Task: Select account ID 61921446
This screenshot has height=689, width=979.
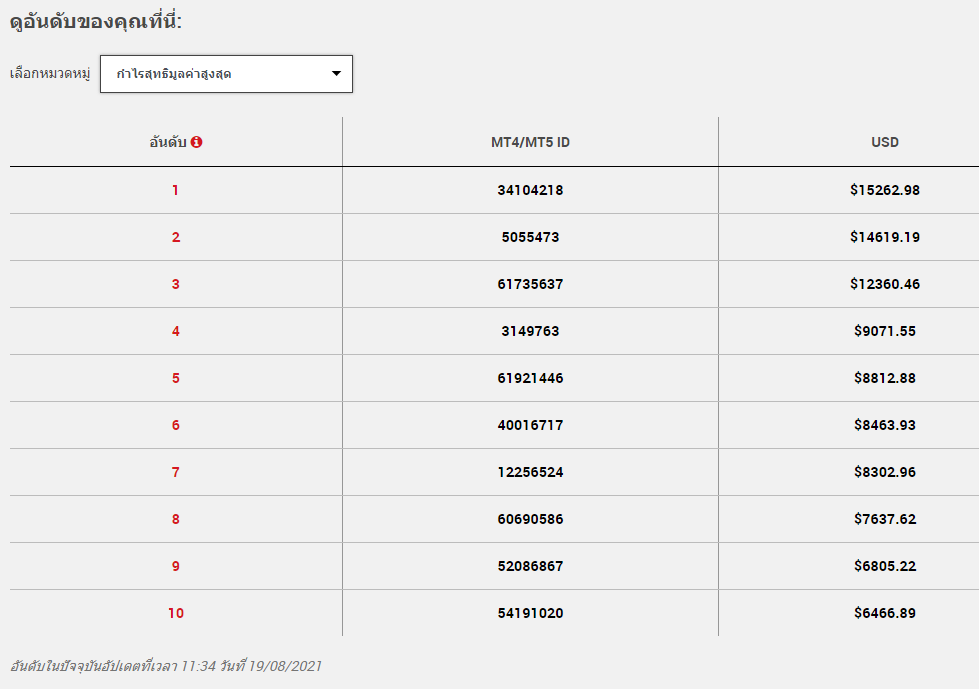Action: [x=530, y=378]
